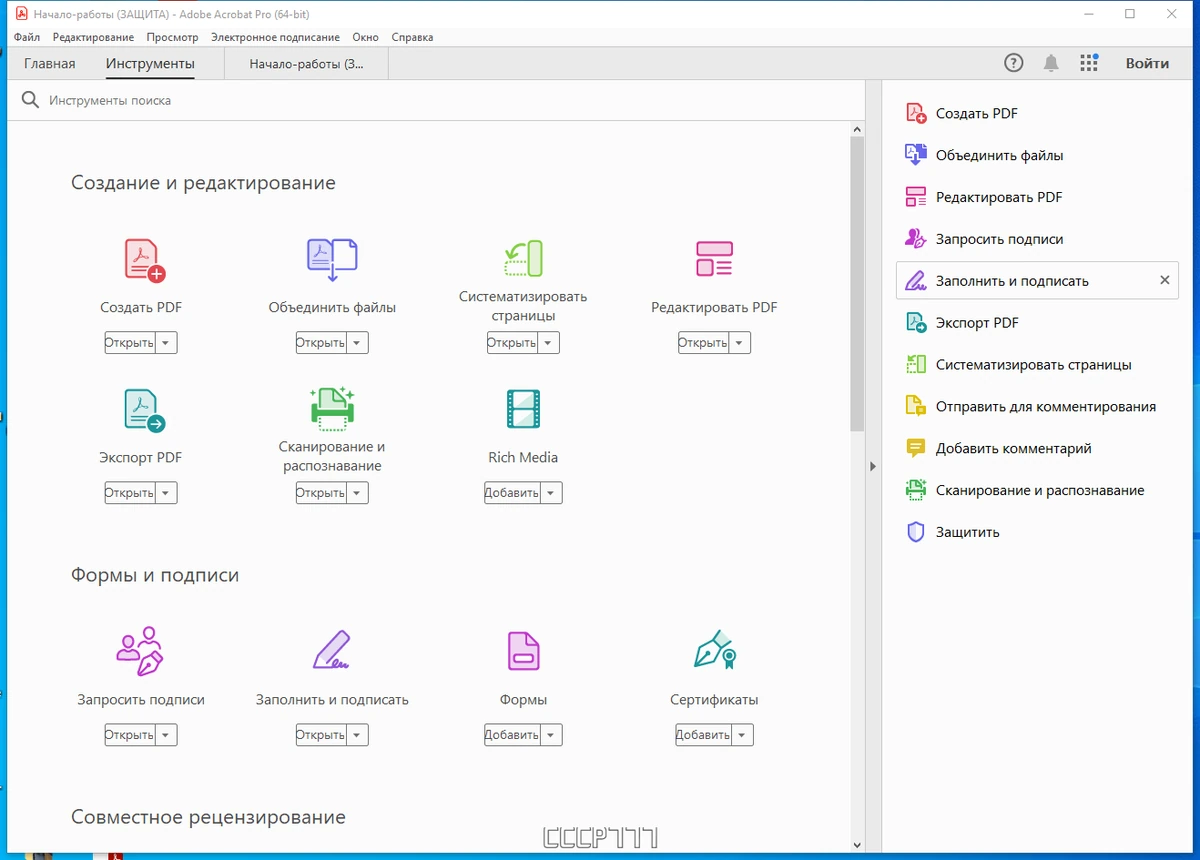Click the Систематизировать страницы tool icon
The width and height of the screenshot is (1200, 860).
(x=523, y=258)
